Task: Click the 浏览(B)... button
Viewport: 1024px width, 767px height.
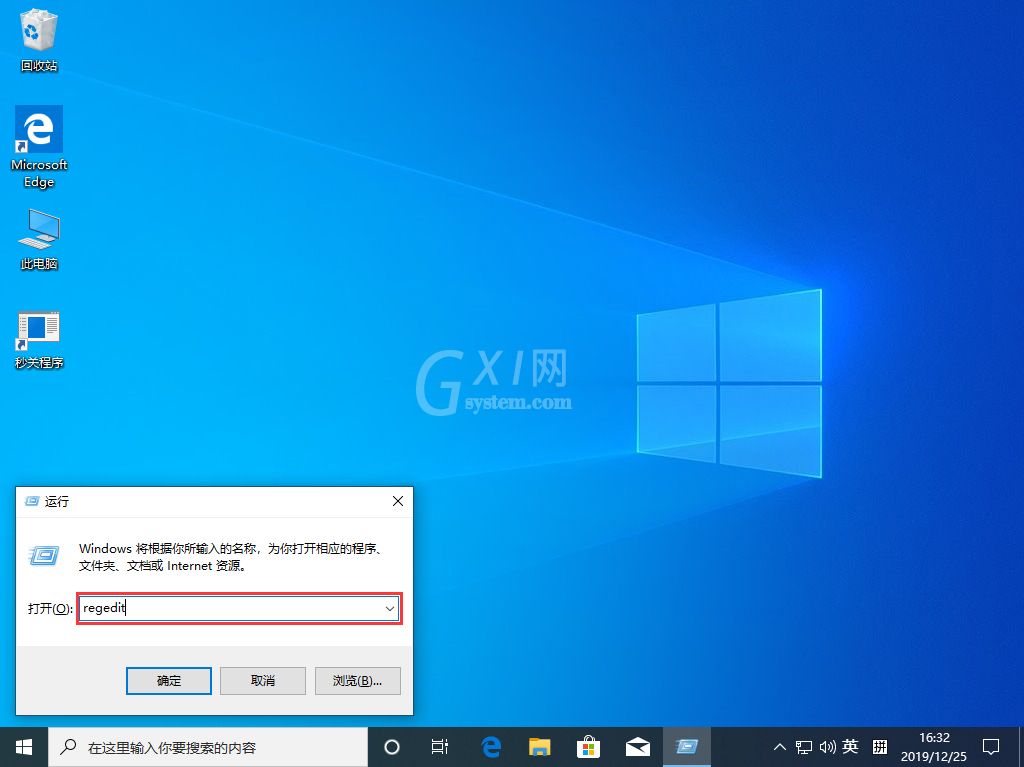Action: pyautogui.click(x=357, y=681)
